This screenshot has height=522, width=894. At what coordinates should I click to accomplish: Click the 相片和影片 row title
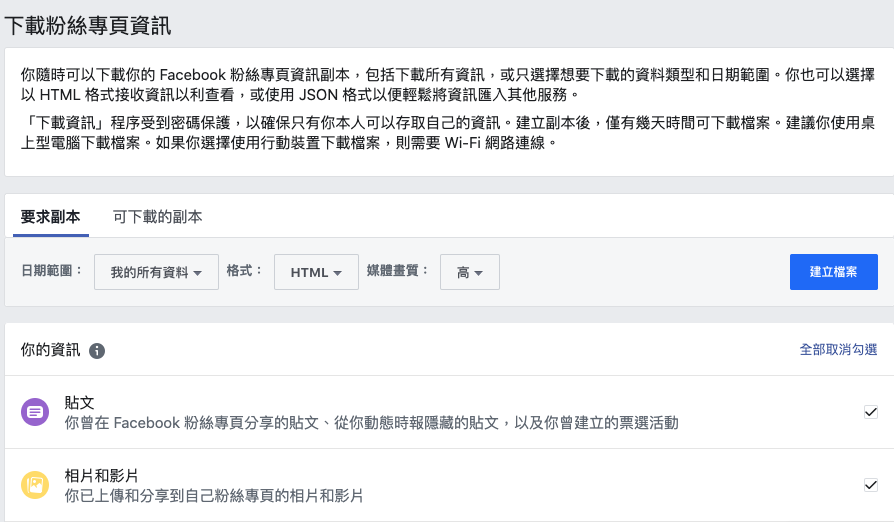(101, 476)
